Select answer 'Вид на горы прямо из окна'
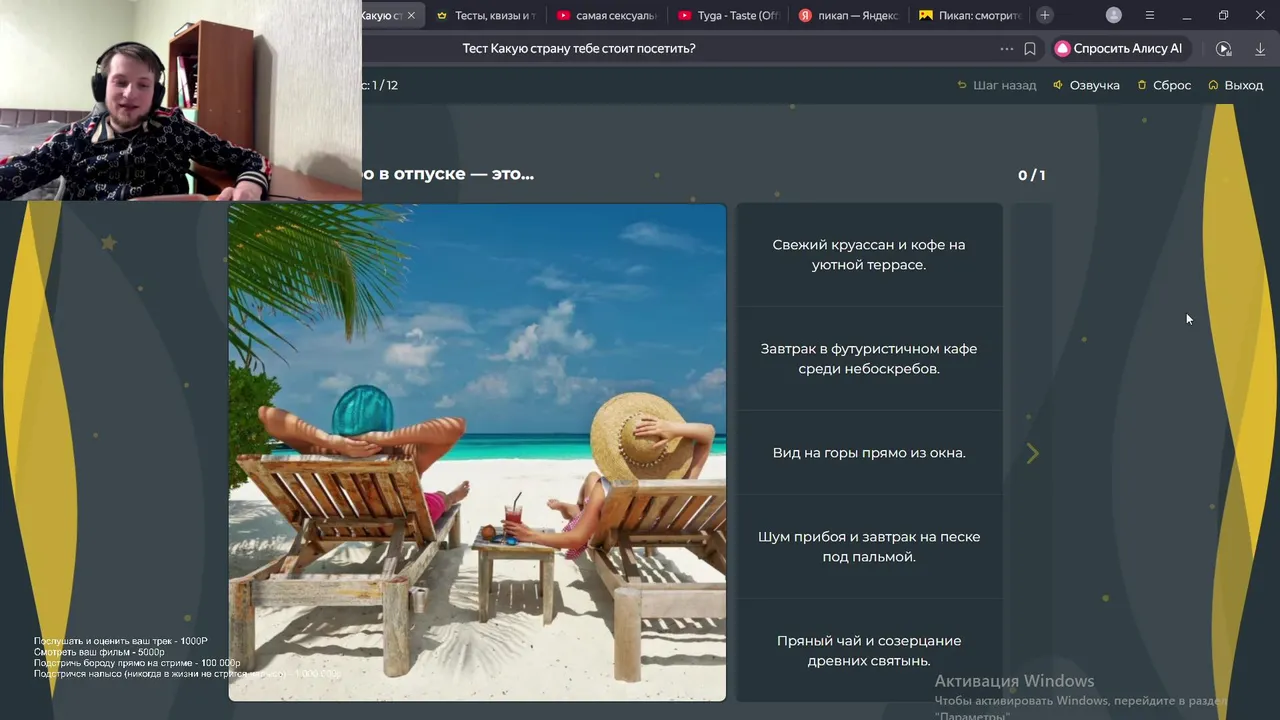 [869, 453]
